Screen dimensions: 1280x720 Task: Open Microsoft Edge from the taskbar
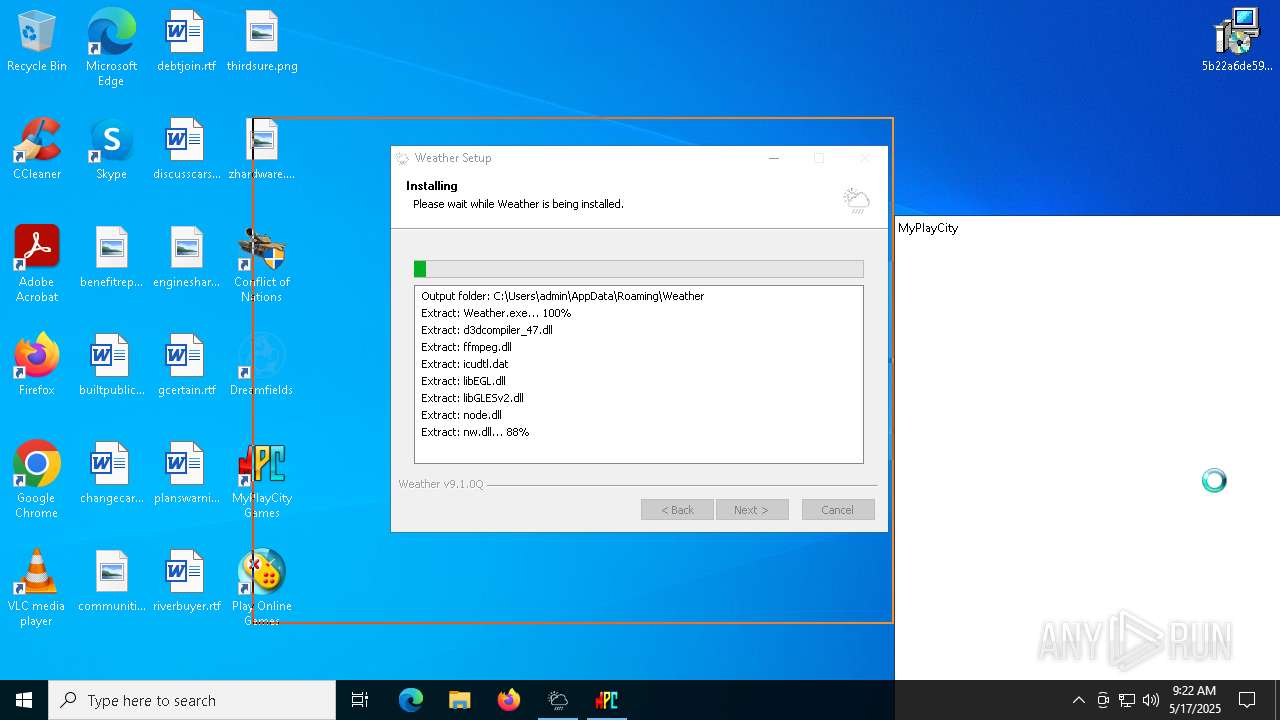411,700
